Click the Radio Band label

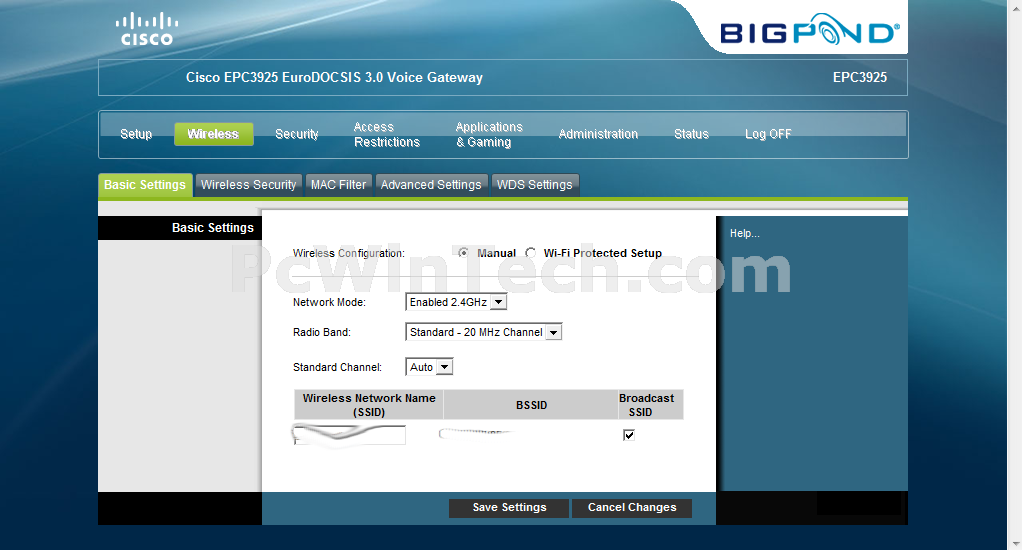click(x=321, y=332)
